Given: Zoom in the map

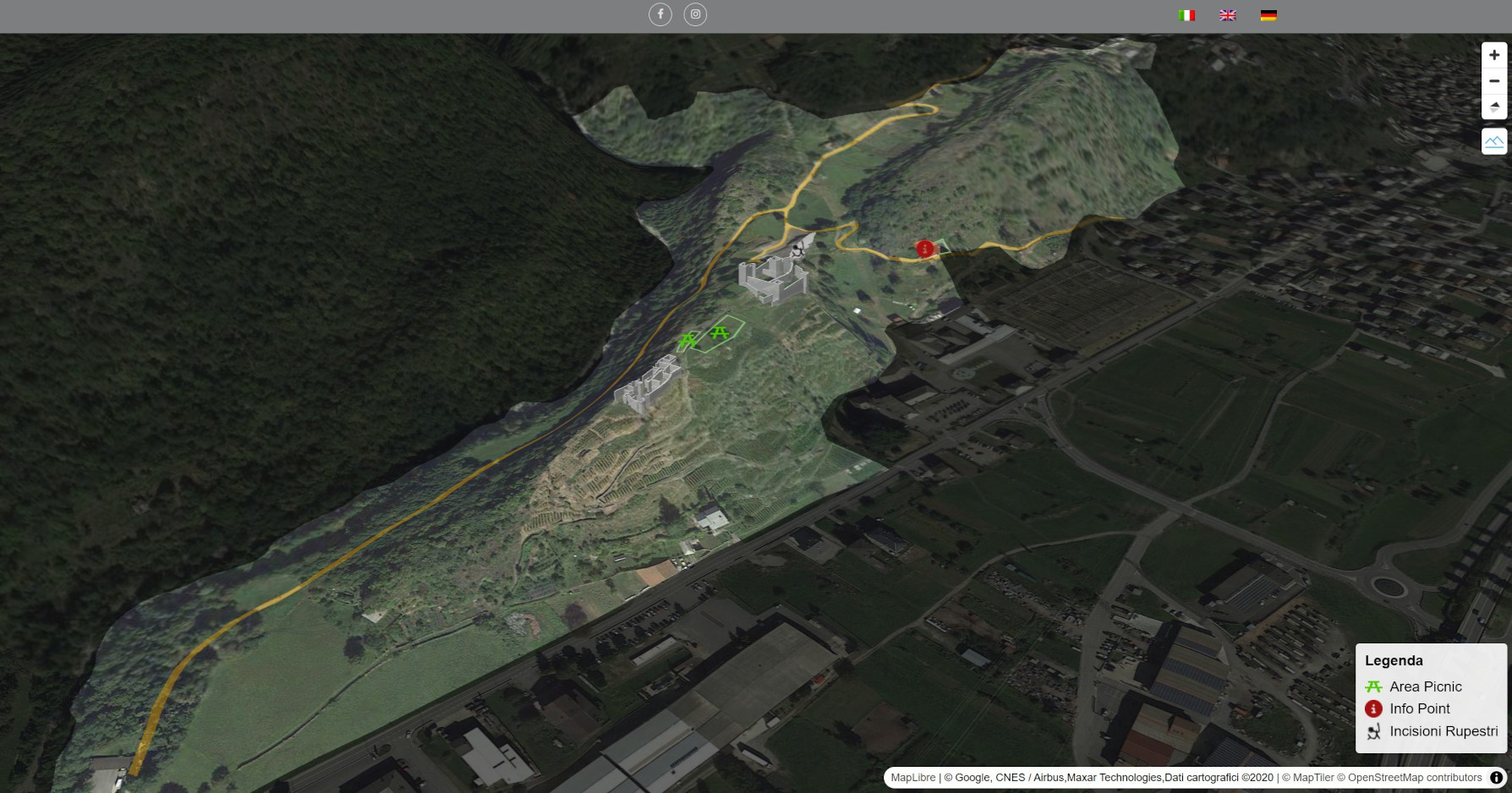Looking at the screenshot, I should pyautogui.click(x=1494, y=55).
